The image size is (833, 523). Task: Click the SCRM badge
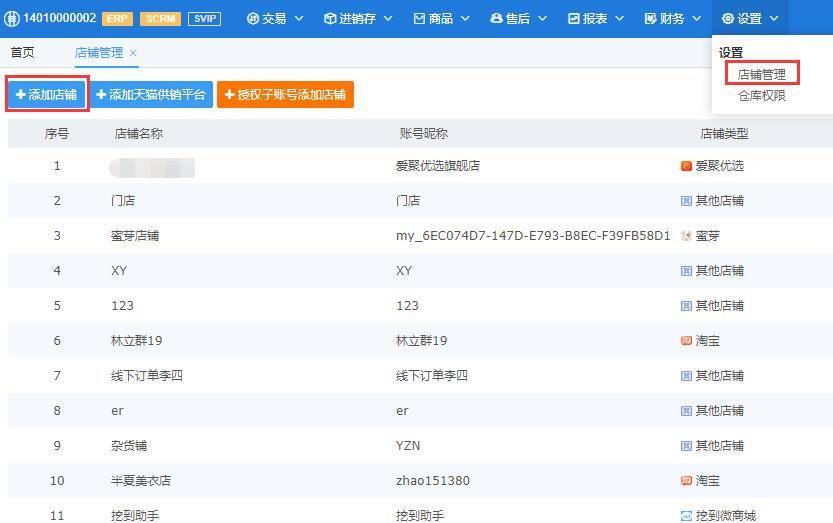[160, 19]
